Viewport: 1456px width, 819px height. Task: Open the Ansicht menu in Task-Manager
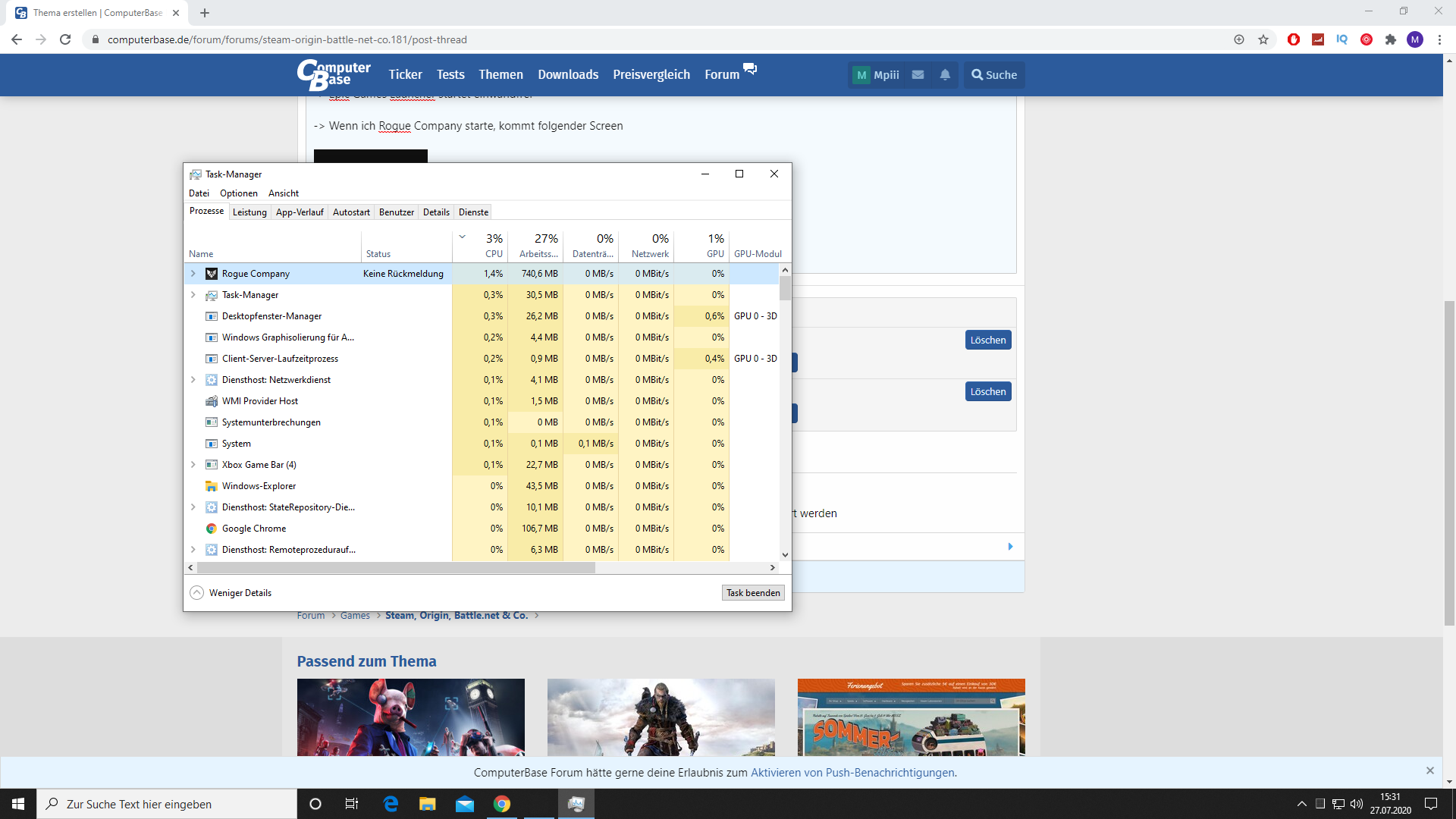(x=284, y=193)
